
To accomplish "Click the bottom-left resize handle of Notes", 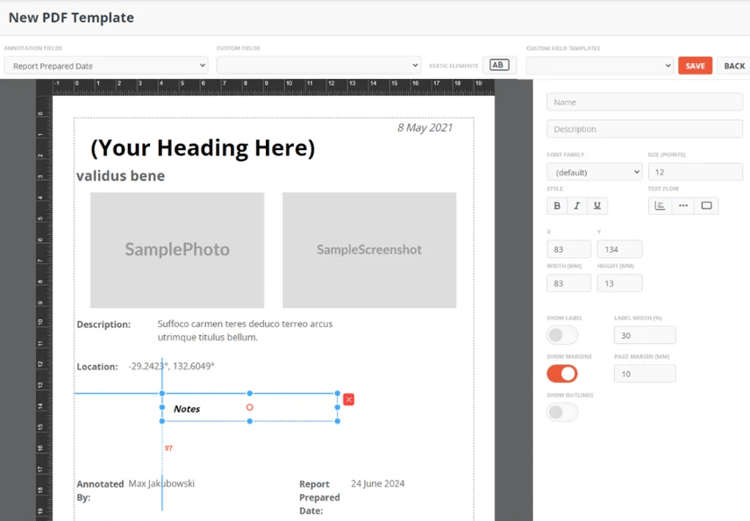I will (162, 421).
